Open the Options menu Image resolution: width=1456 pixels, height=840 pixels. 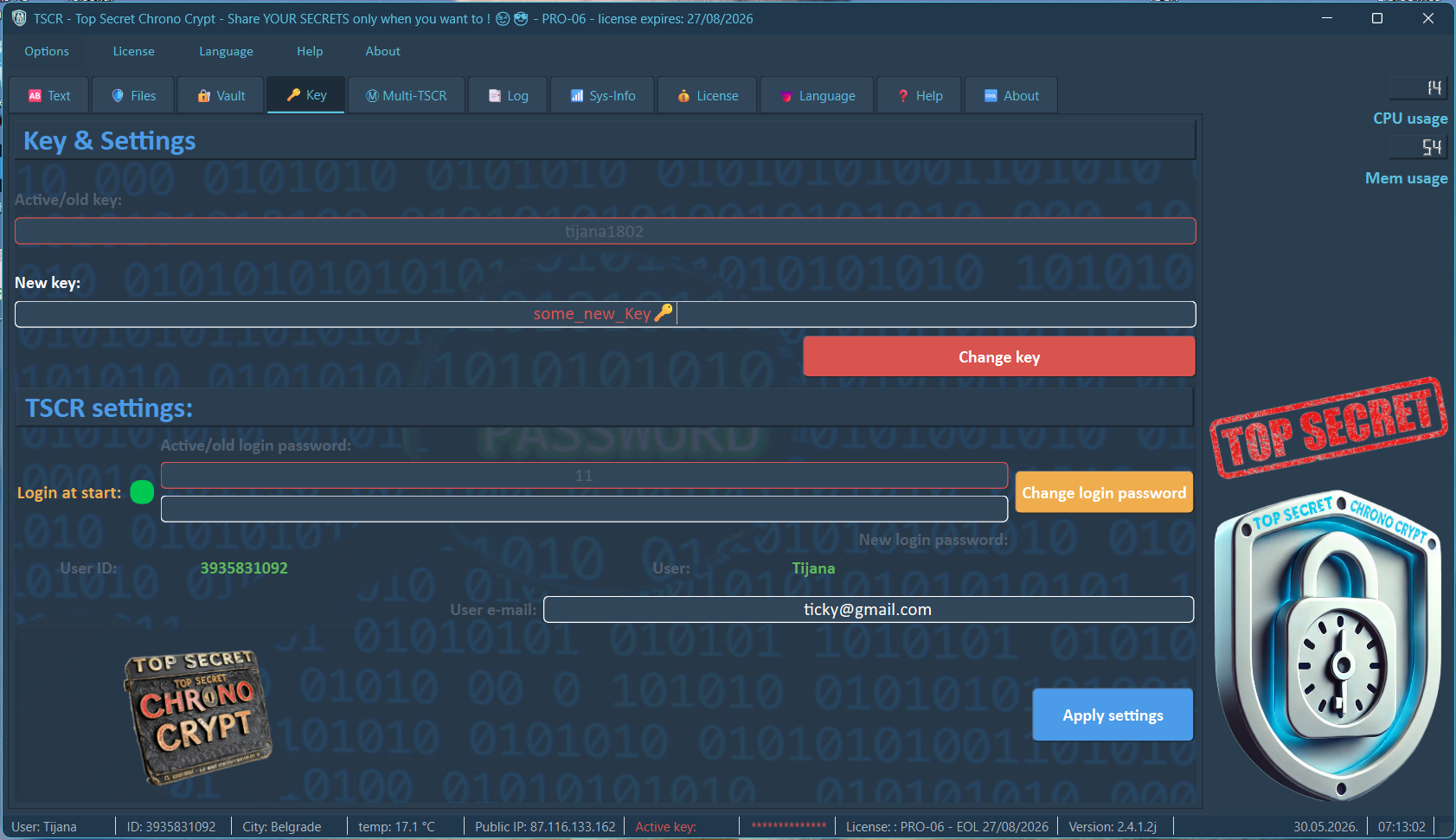point(47,51)
